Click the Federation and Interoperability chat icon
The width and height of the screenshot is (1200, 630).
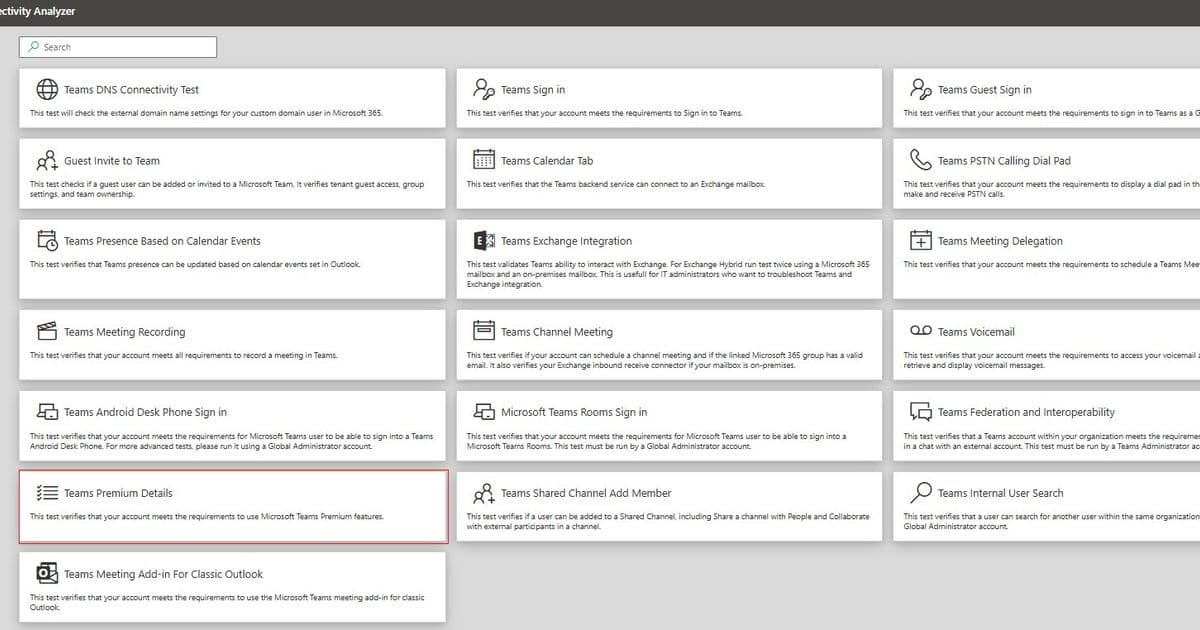click(x=920, y=412)
